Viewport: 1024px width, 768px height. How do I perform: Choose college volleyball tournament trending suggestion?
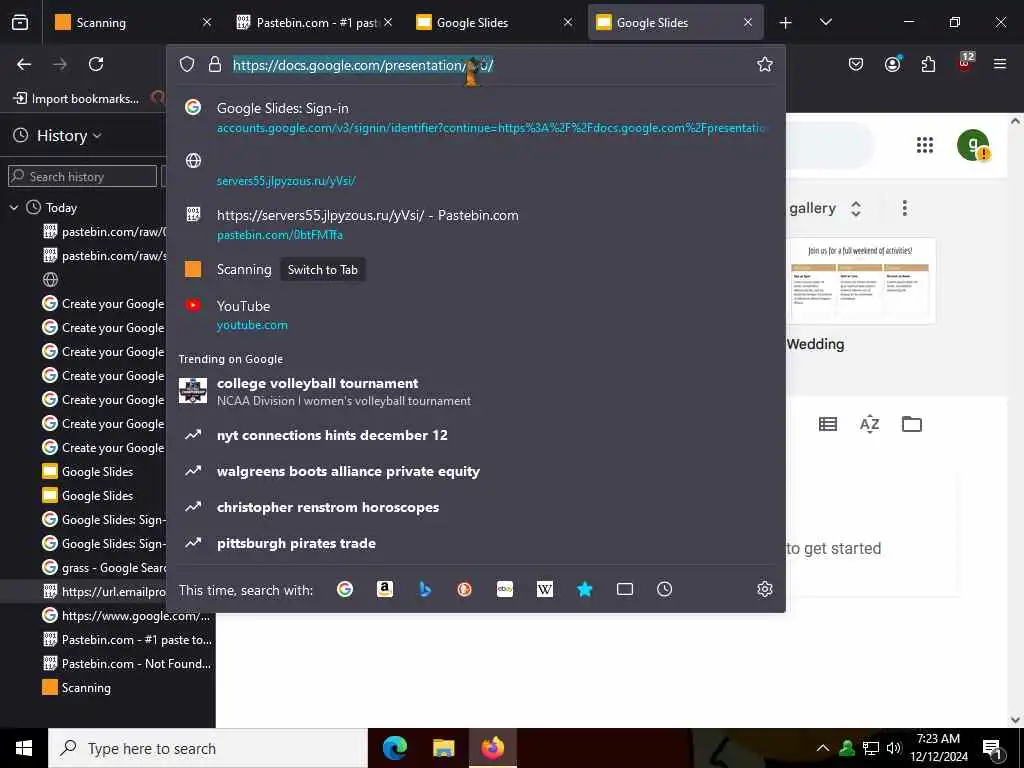[475, 391]
